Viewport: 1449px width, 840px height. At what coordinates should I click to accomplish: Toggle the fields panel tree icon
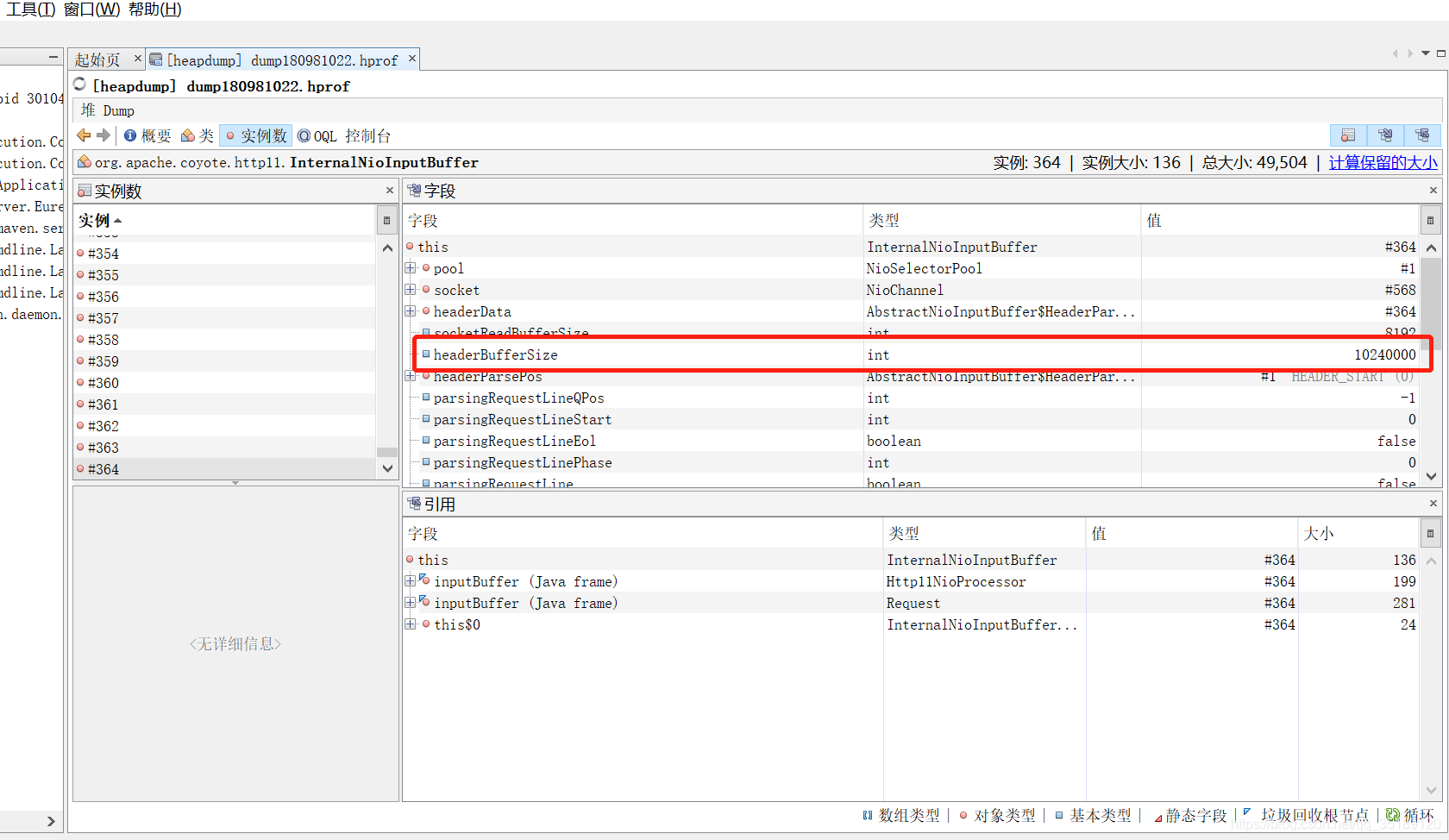1385,135
